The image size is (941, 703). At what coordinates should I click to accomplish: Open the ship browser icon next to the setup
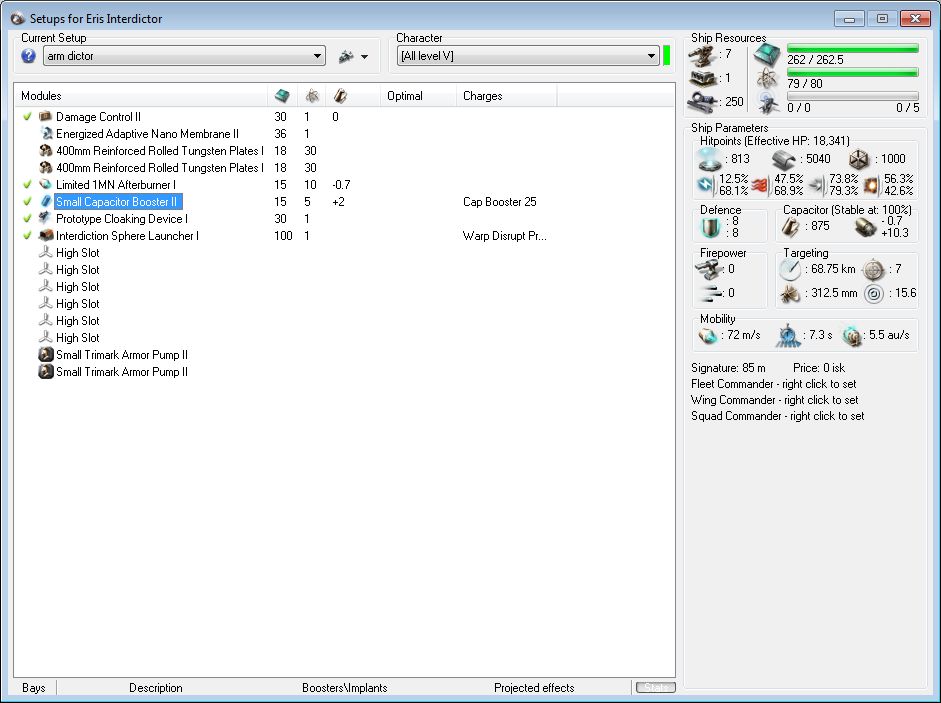(346, 56)
